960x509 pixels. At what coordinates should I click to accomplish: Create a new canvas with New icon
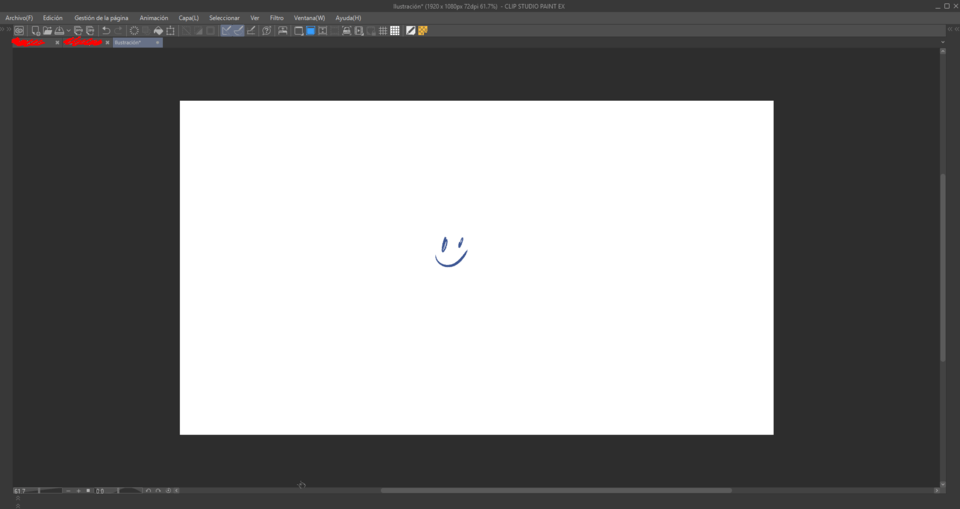(x=36, y=31)
